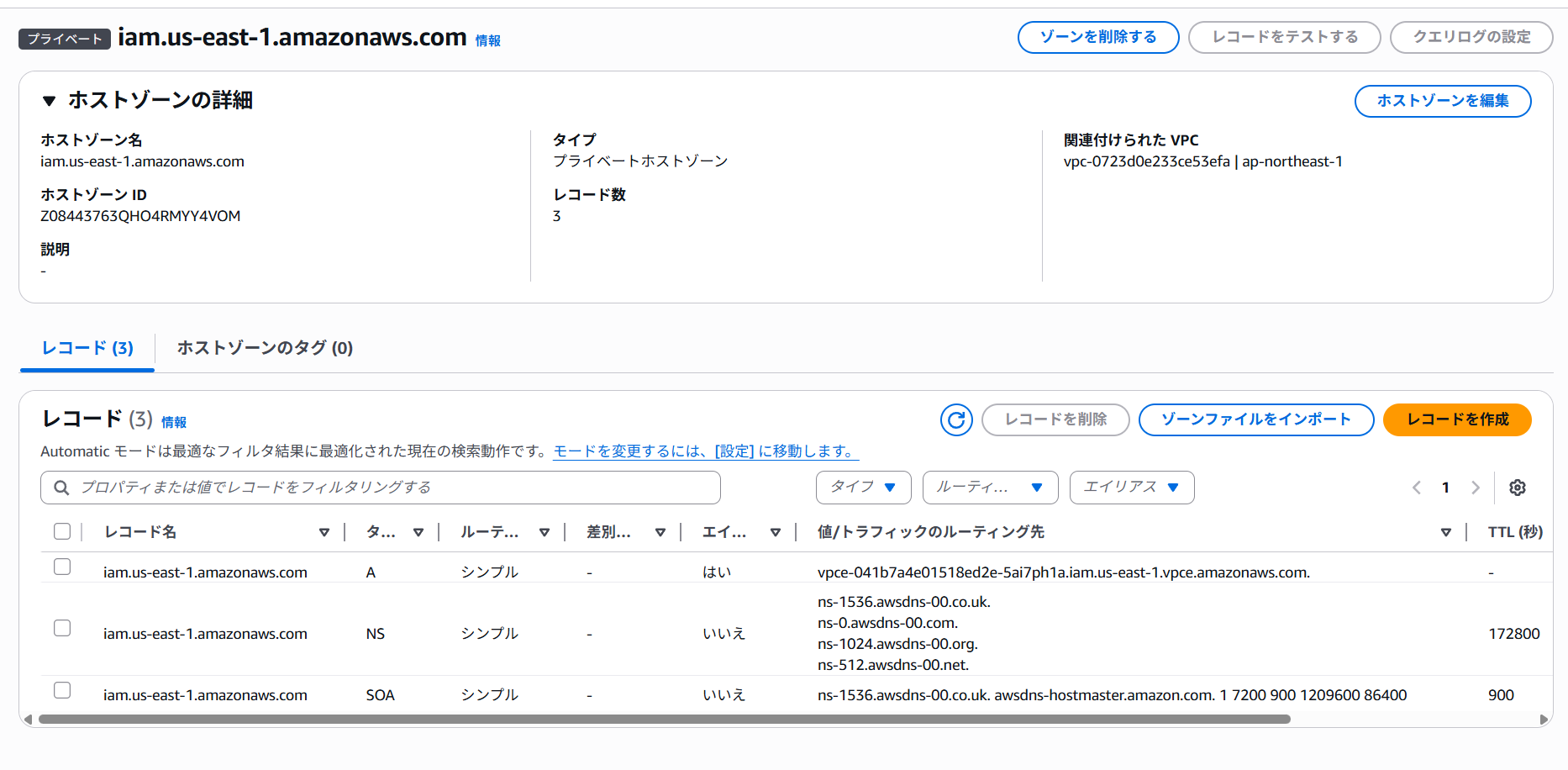Click the horizontal scrollbar thumb of records table

(x=664, y=720)
